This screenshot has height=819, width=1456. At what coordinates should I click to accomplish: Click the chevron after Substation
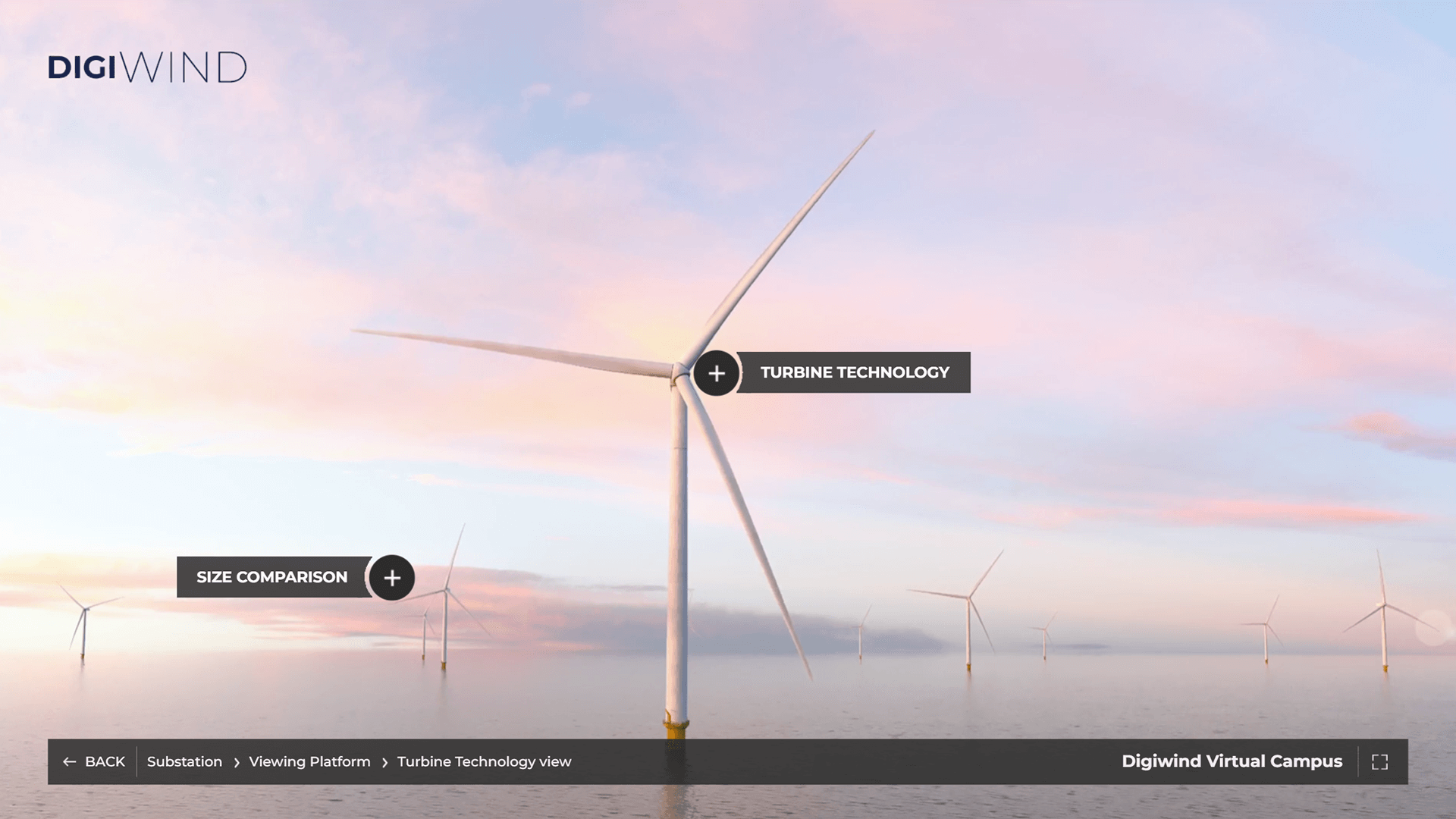(x=237, y=763)
